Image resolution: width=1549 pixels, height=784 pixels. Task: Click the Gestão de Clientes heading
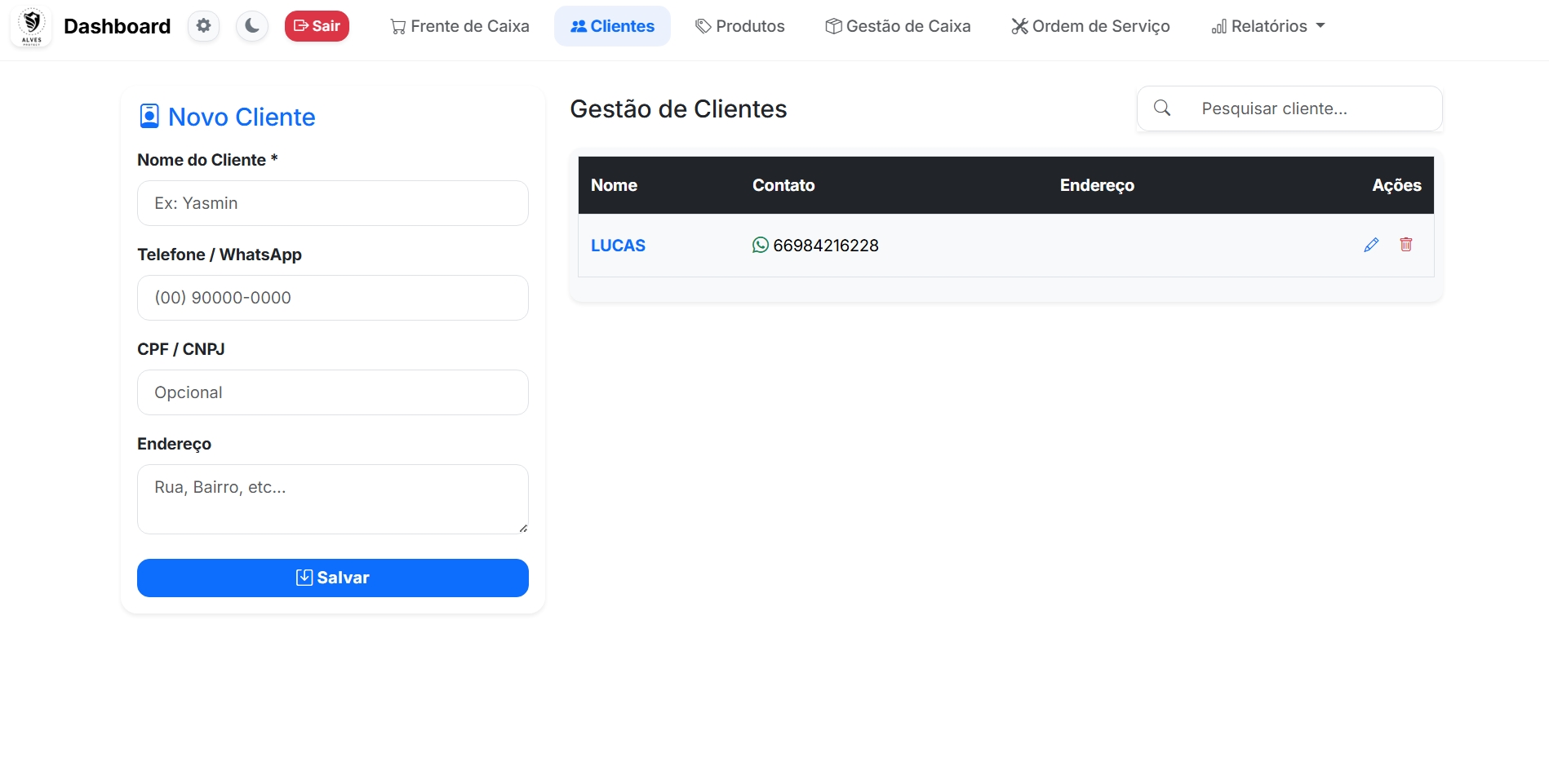pos(678,109)
